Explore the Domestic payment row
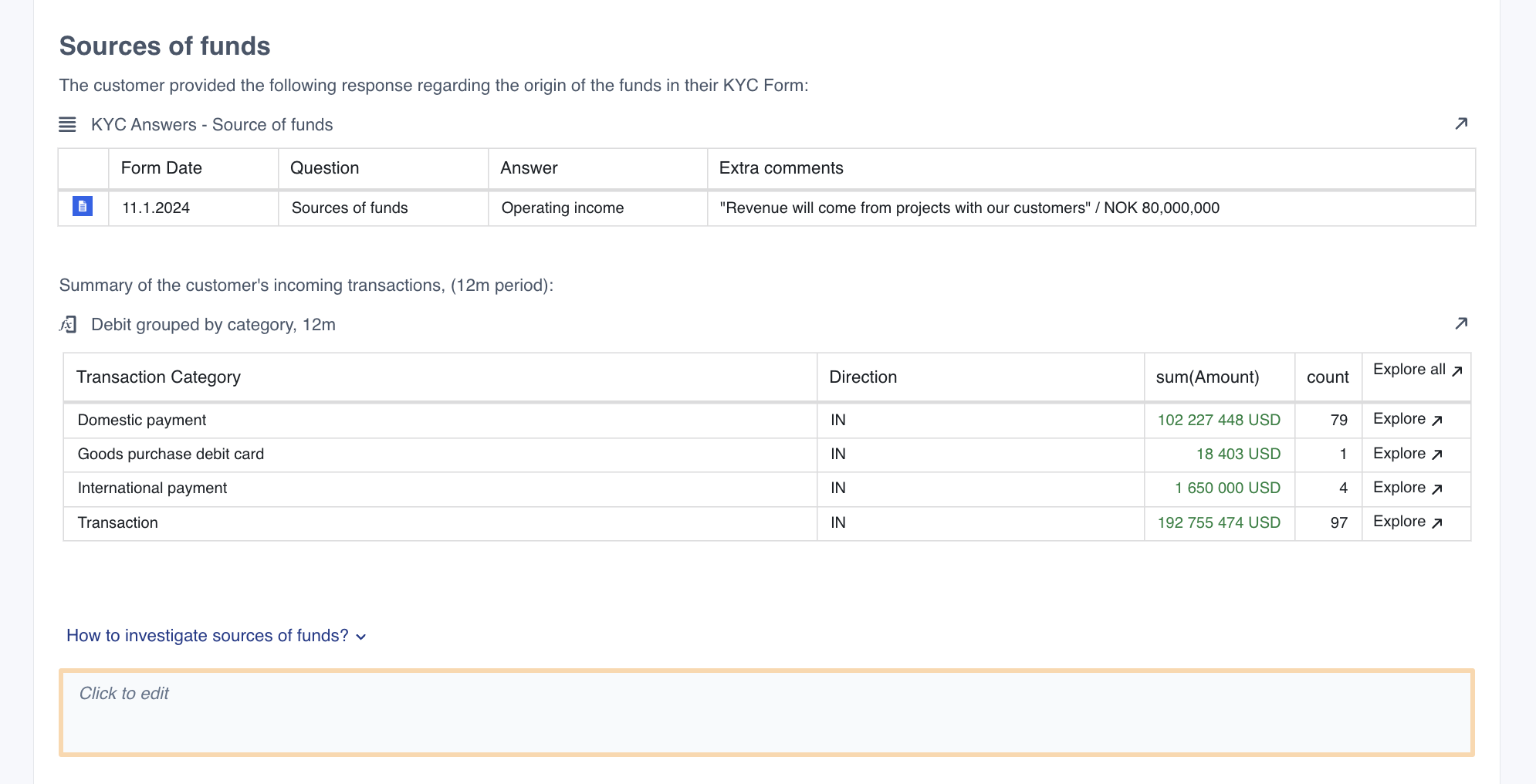 pos(1408,419)
